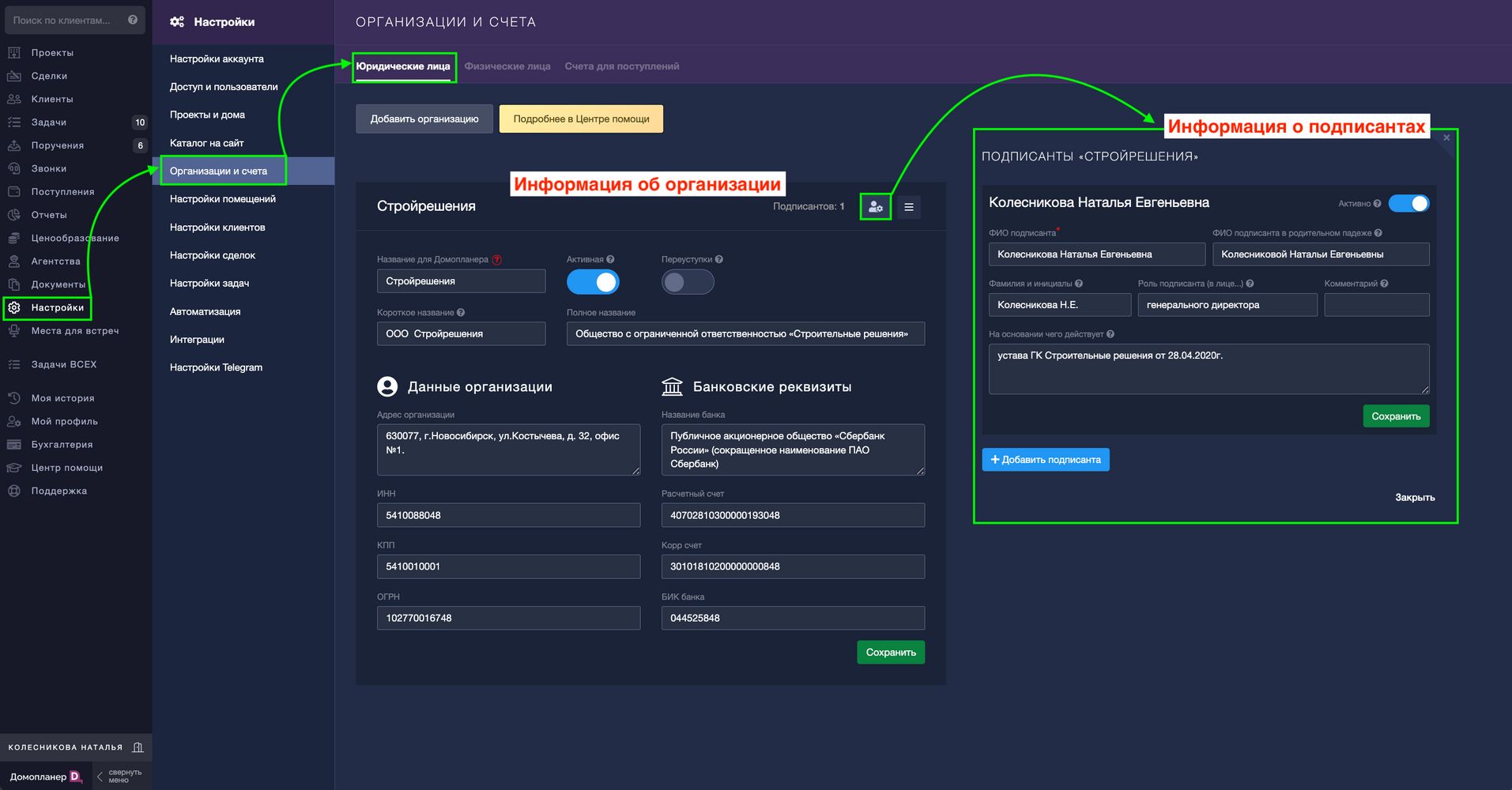Open the Поступления sidebar icon
The height and width of the screenshot is (790, 1512).
click(14, 191)
